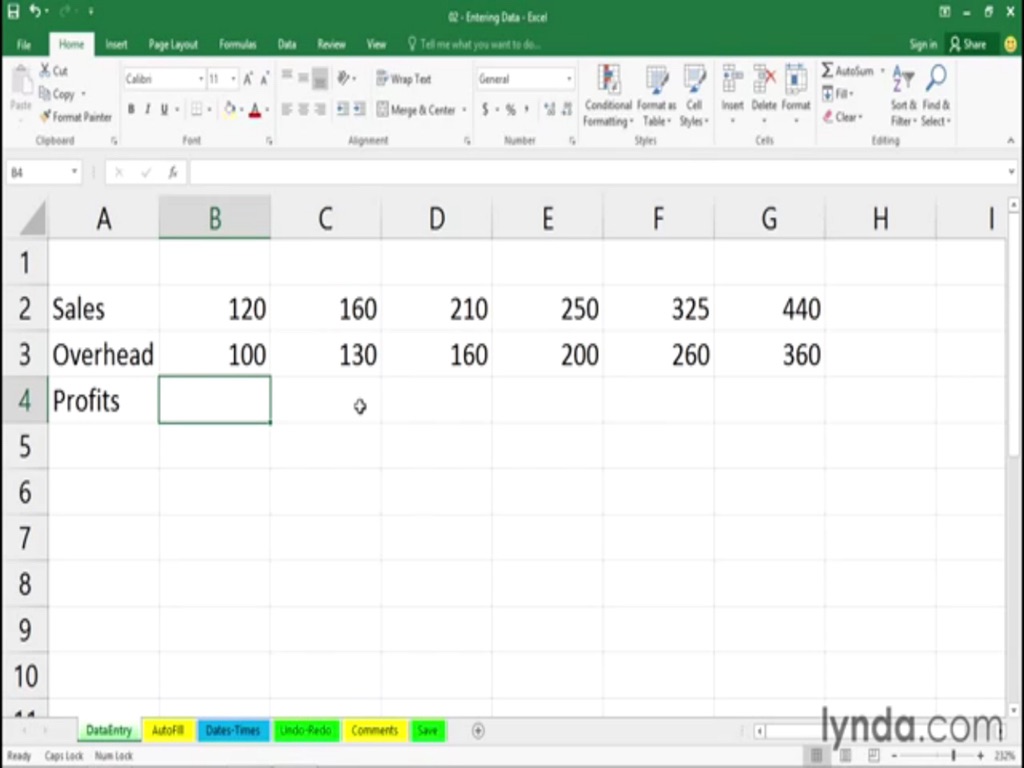
Task: Toggle bold formatting
Action: tap(131, 110)
